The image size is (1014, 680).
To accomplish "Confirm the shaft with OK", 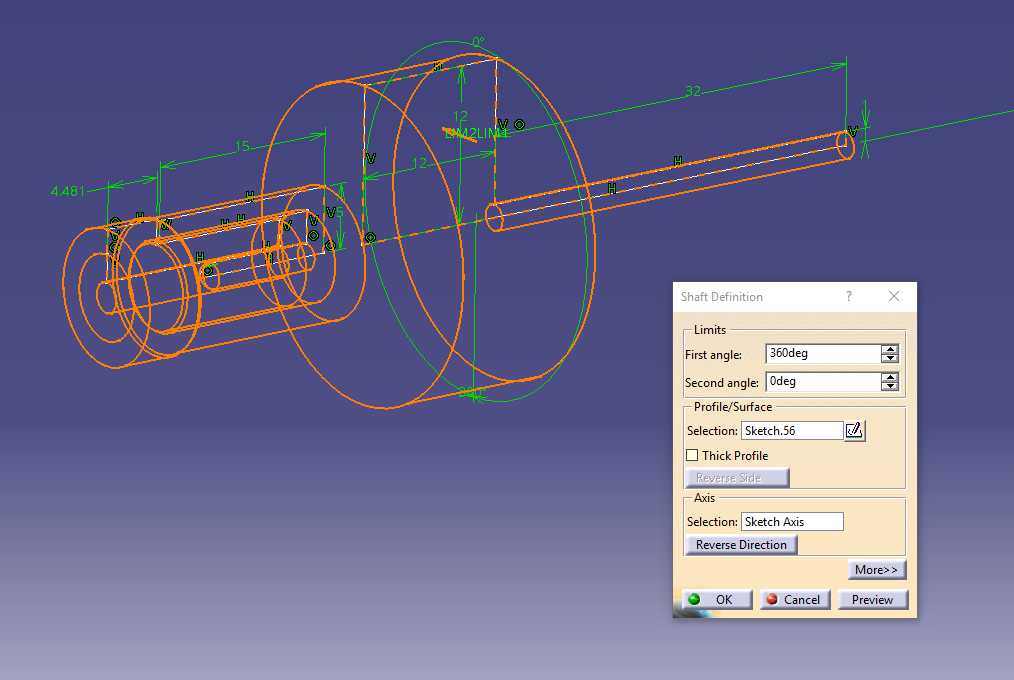I will [x=716, y=599].
